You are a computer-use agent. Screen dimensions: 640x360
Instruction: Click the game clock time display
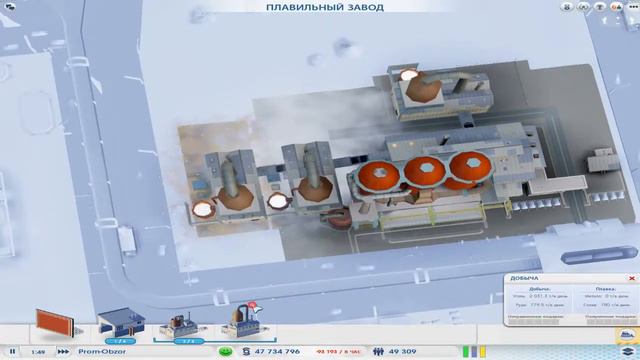pyautogui.click(x=38, y=351)
